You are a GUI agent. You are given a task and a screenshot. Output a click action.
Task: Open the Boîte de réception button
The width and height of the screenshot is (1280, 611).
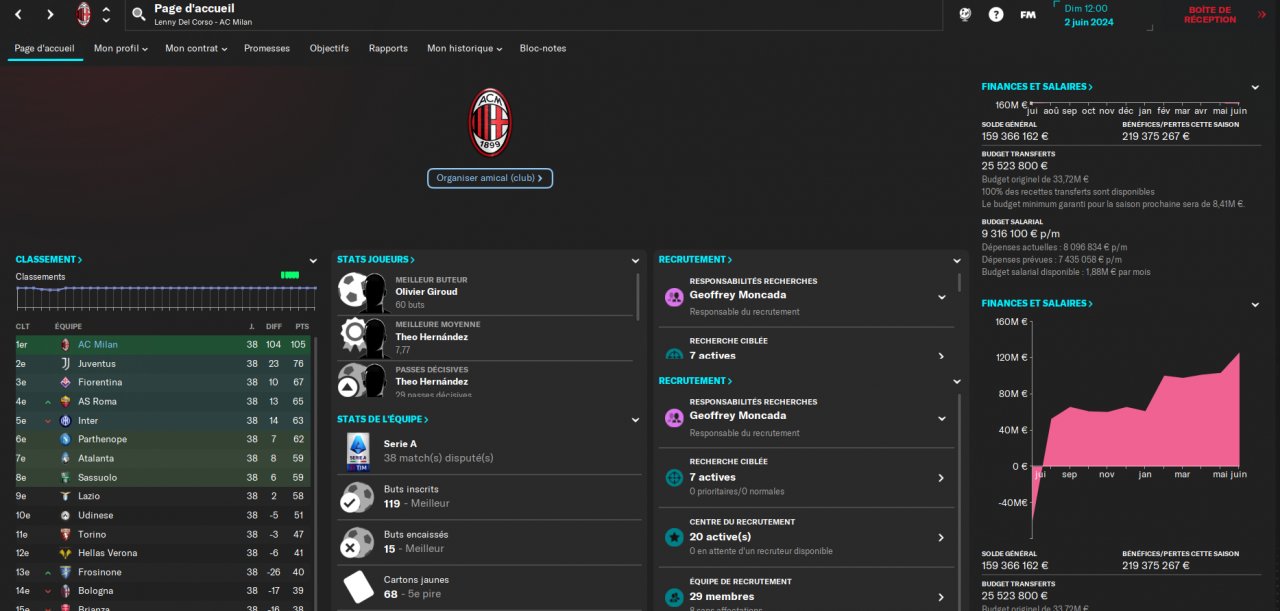[x=1210, y=14]
